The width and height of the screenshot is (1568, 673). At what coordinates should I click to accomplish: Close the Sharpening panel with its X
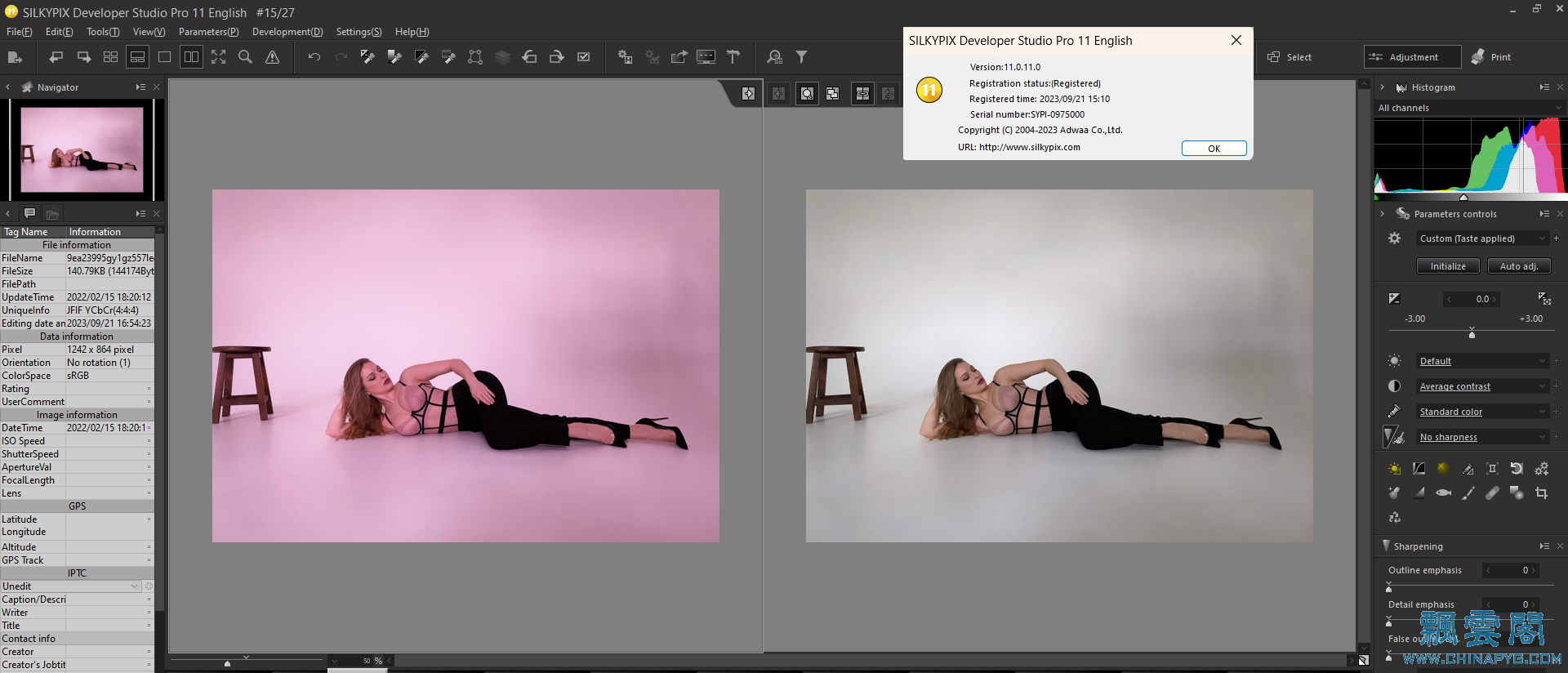click(x=1560, y=546)
